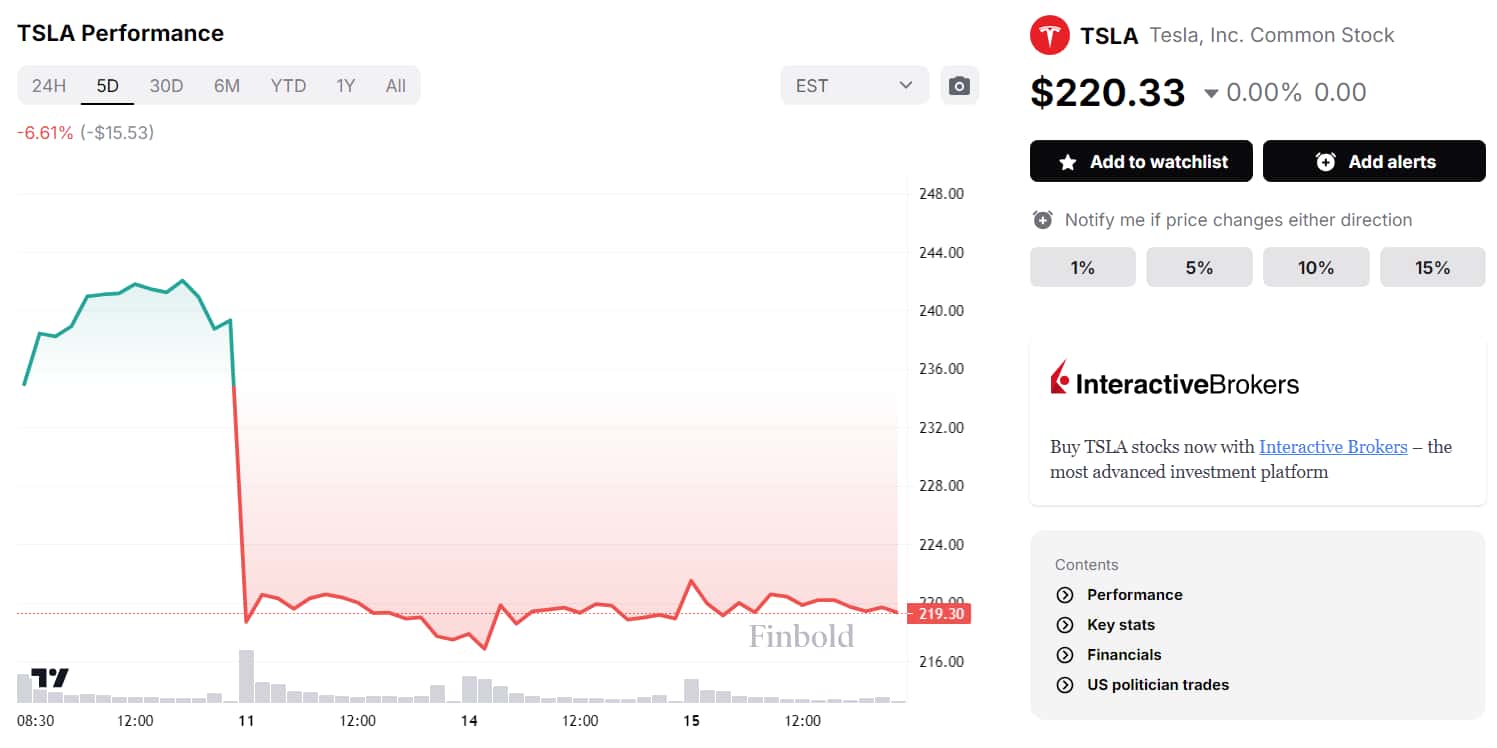Viewport: 1497px width, 748px height.
Task: Set 5% price change notification
Action: 1199,267
